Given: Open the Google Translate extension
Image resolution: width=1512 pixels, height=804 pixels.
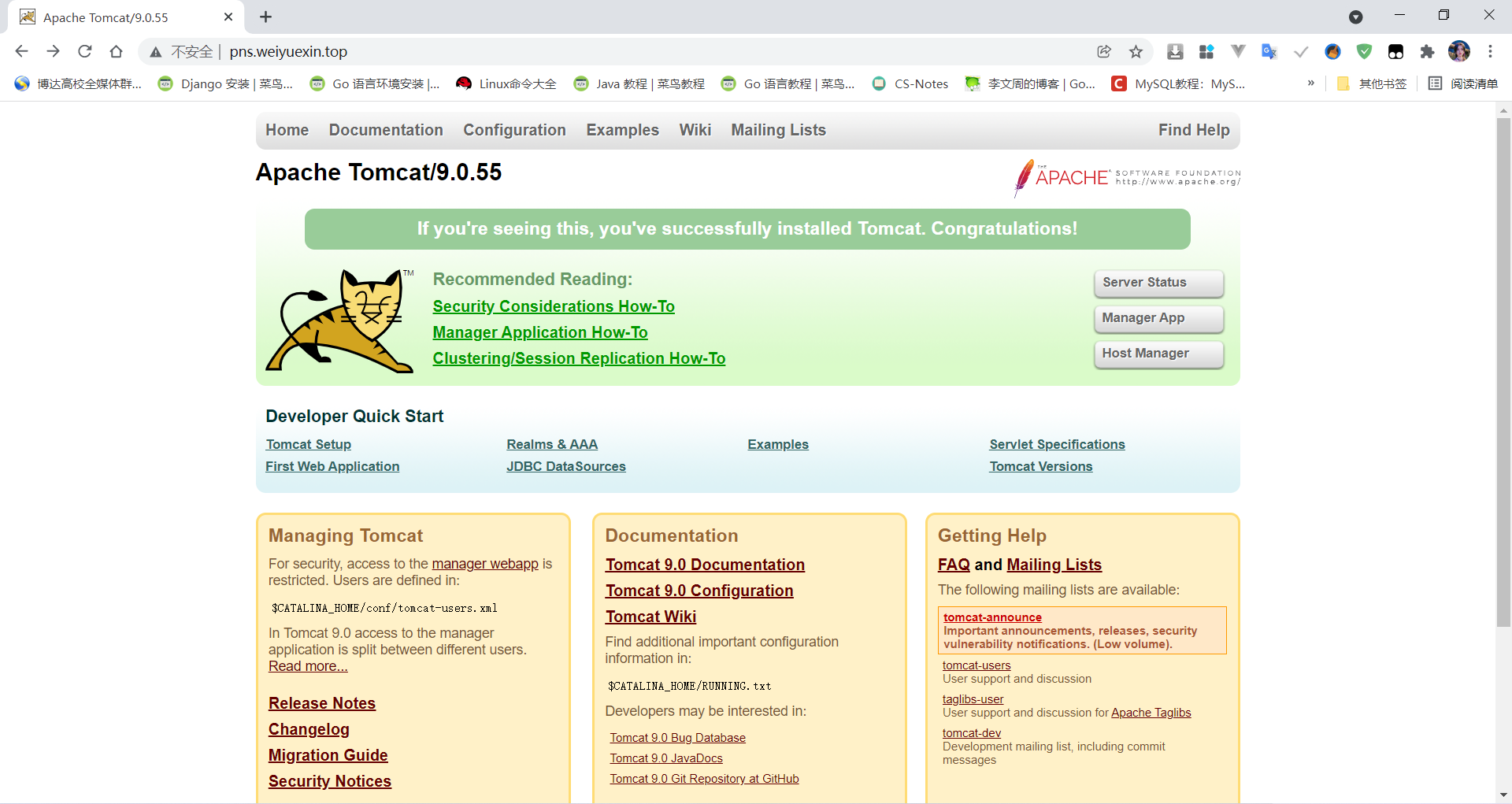Looking at the screenshot, I should (x=1269, y=51).
